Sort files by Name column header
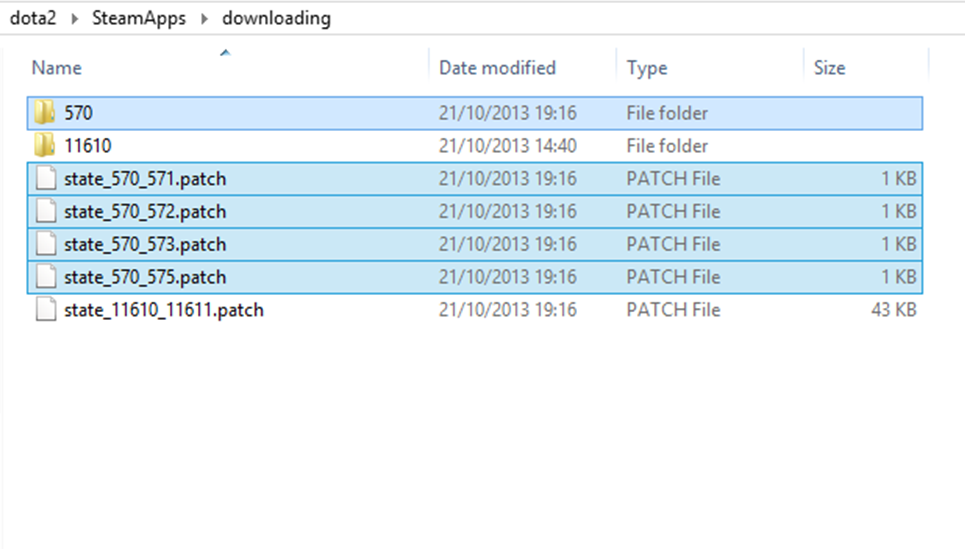Screen dimensions: 965x549 pos(57,68)
